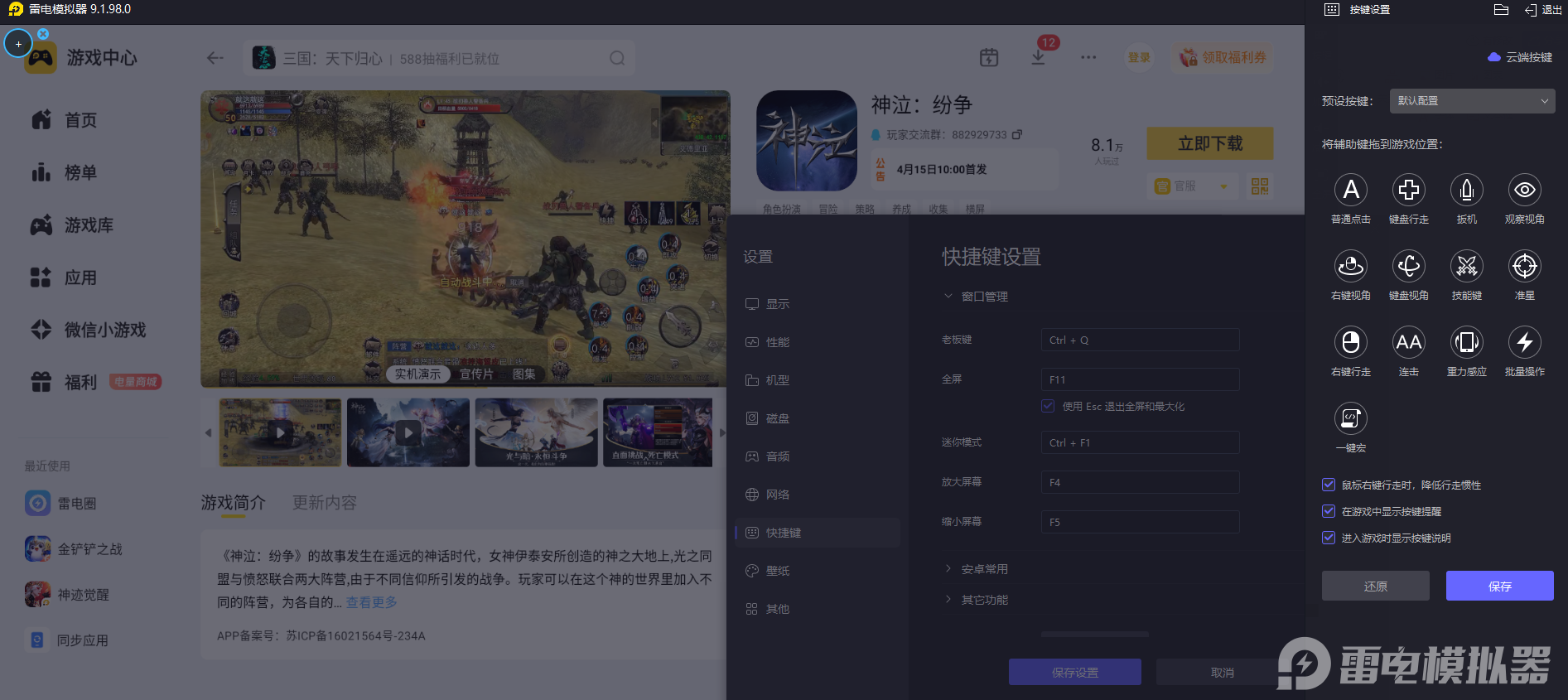Click the 老板键 Ctrl + Q shortcut field
1568x700 pixels.
[x=1141, y=340]
